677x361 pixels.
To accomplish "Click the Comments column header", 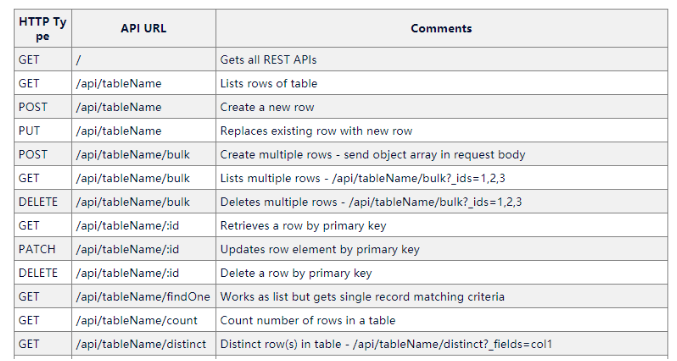I will (x=441, y=28).
